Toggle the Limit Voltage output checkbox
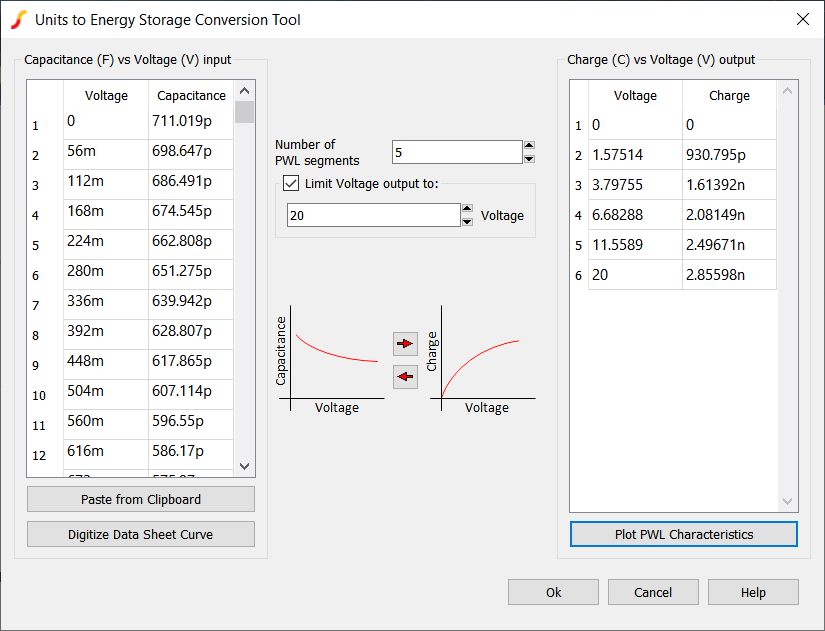 (x=290, y=183)
